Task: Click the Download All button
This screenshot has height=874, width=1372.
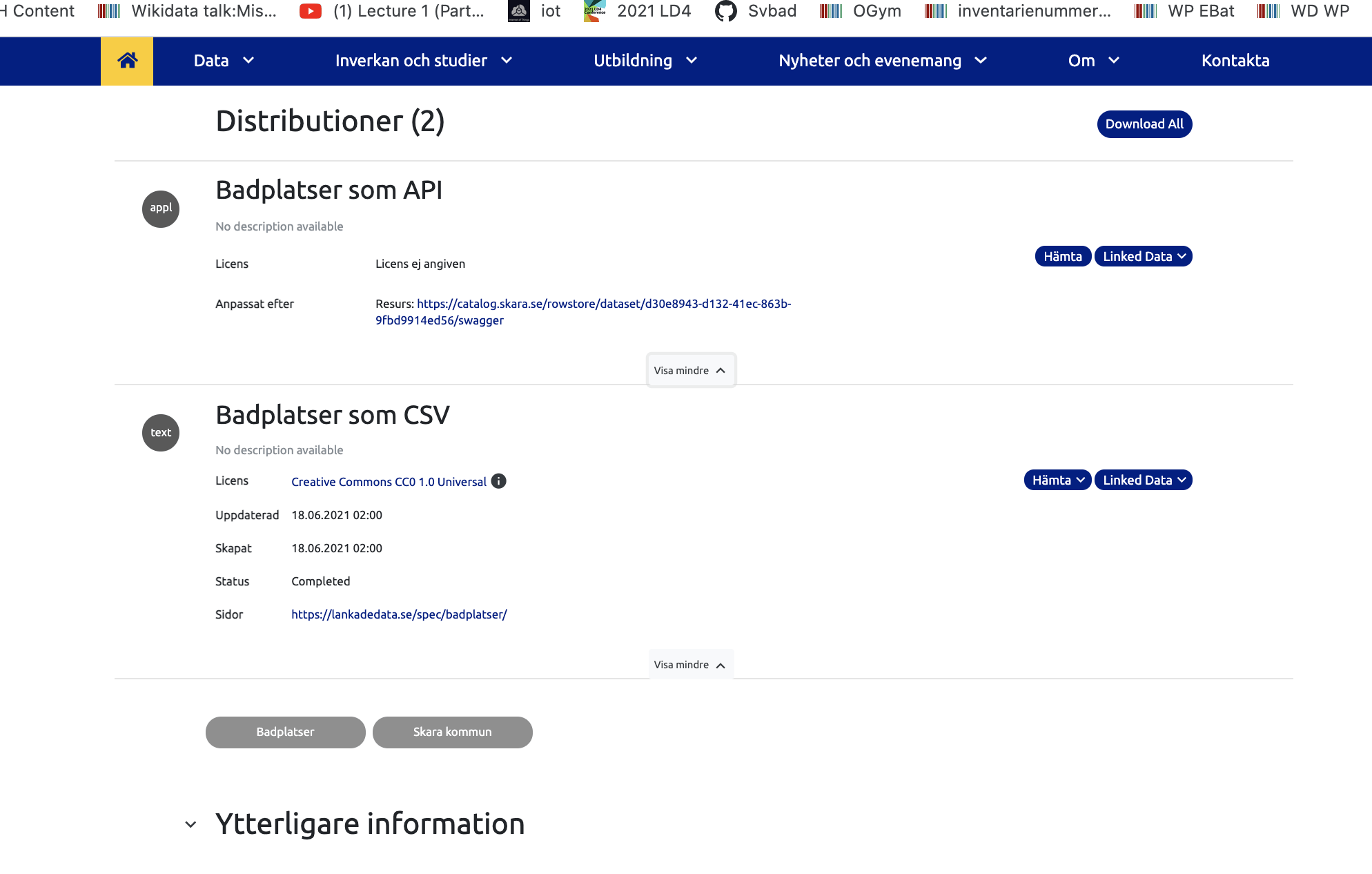Action: pyautogui.click(x=1144, y=124)
